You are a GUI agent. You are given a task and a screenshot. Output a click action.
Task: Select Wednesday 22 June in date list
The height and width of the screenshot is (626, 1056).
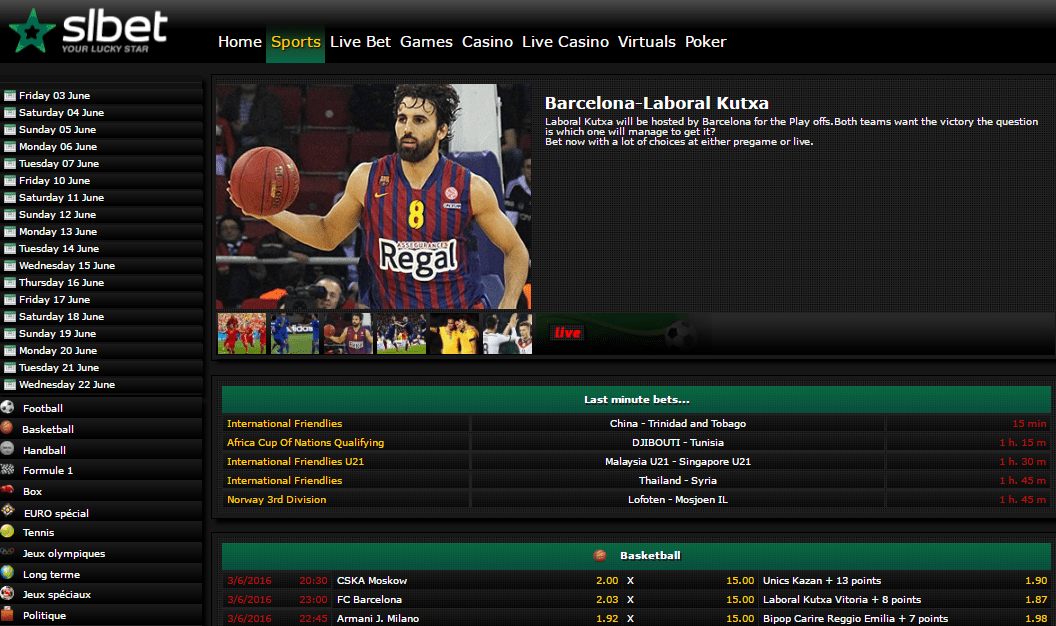click(67, 385)
